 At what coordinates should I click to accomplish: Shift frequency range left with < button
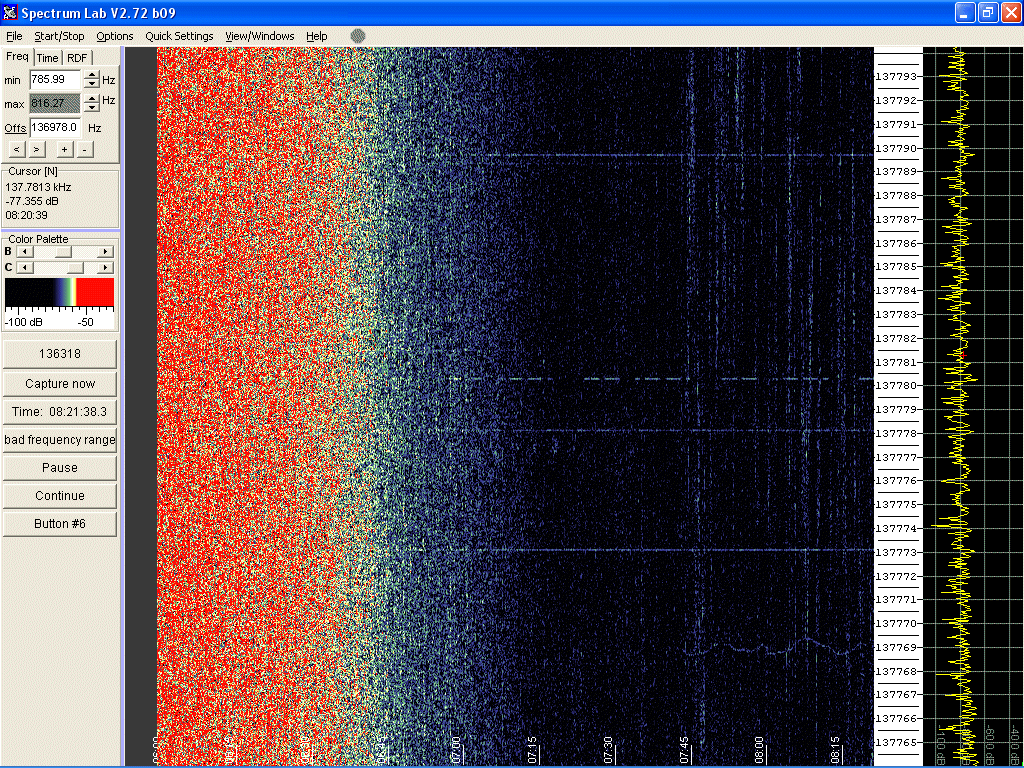point(17,150)
